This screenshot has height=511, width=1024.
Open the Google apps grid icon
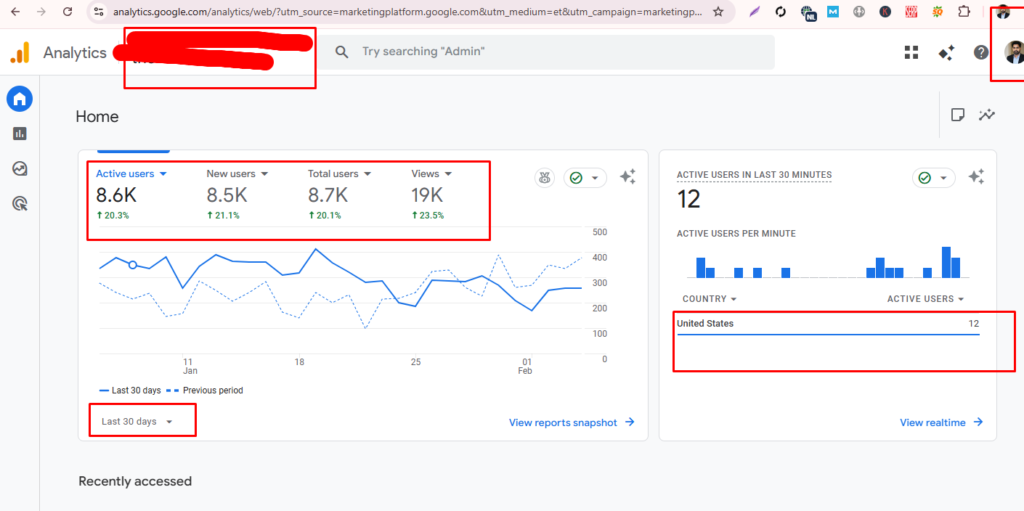[x=911, y=52]
